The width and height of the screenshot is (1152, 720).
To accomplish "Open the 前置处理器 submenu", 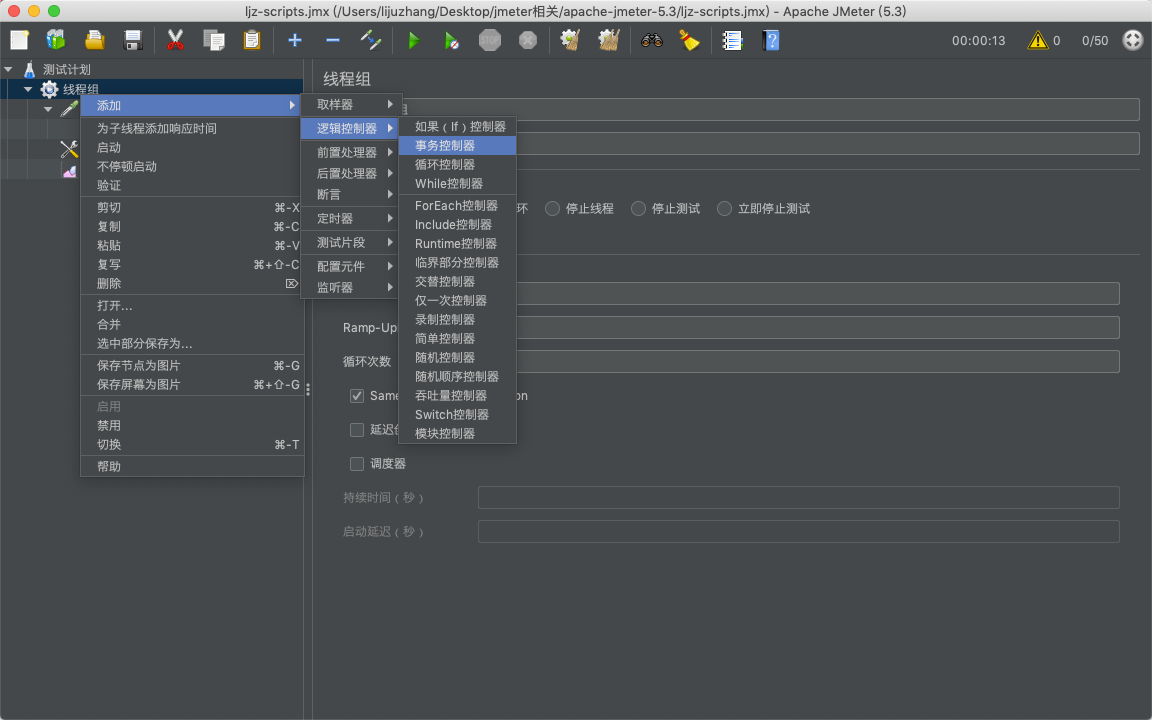I will pos(351,152).
